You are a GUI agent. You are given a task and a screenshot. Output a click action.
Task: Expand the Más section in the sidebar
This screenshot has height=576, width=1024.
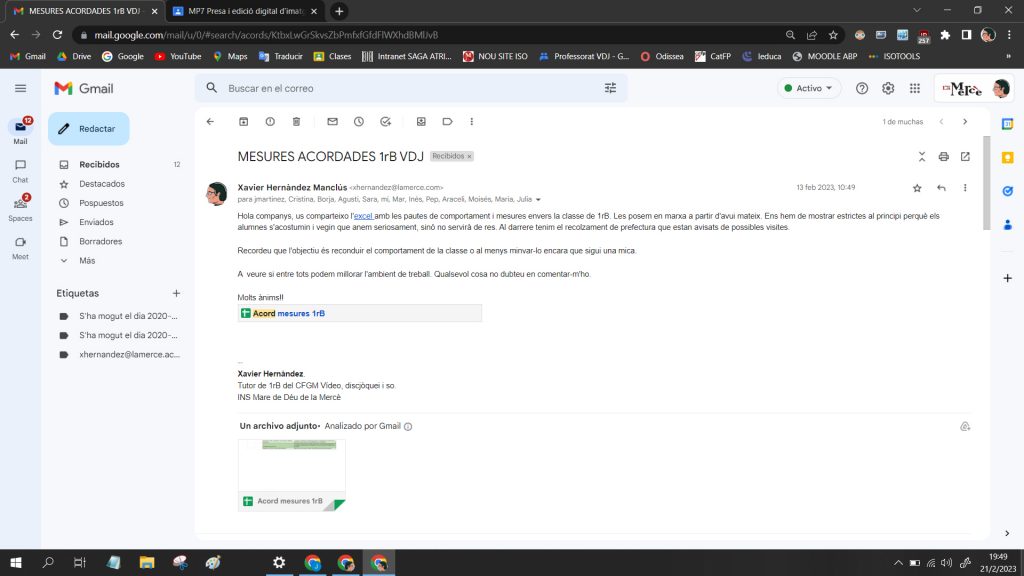pos(87,260)
